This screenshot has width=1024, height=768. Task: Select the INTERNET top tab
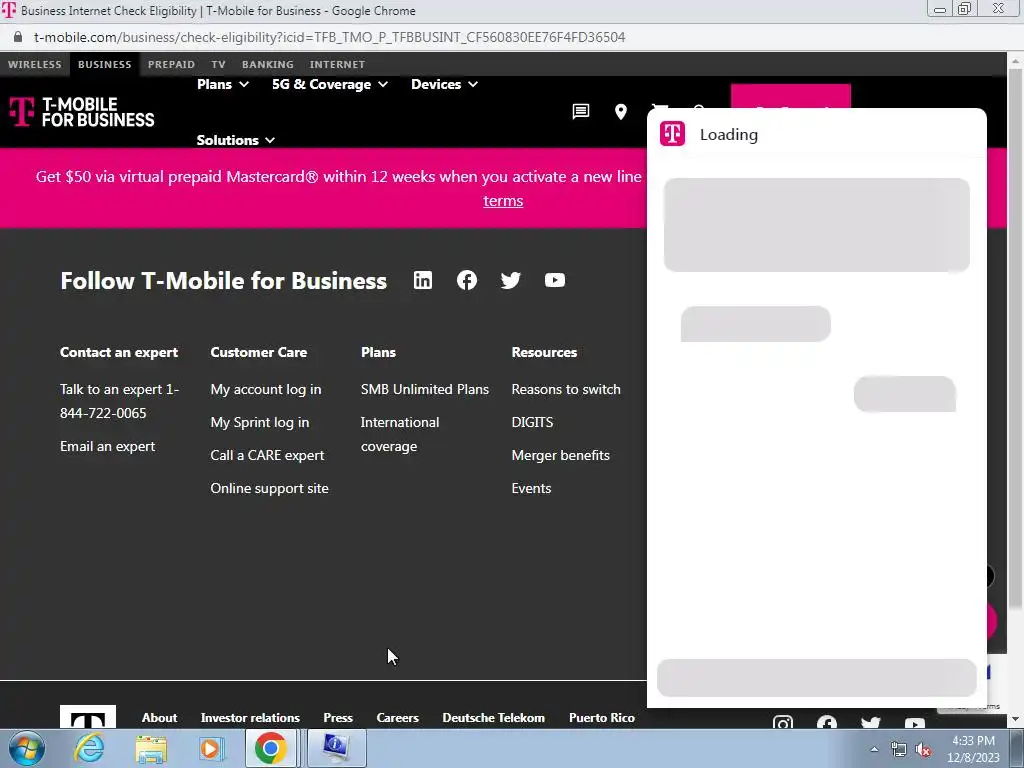[338, 64]
